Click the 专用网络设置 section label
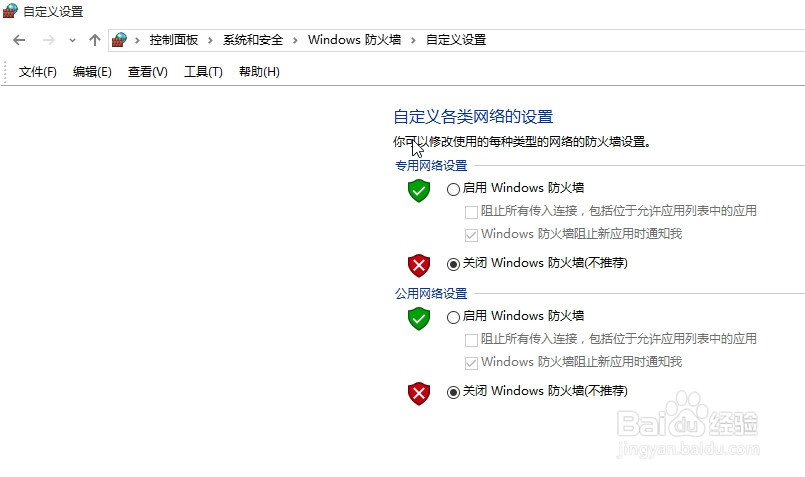 tap(431, 165)
